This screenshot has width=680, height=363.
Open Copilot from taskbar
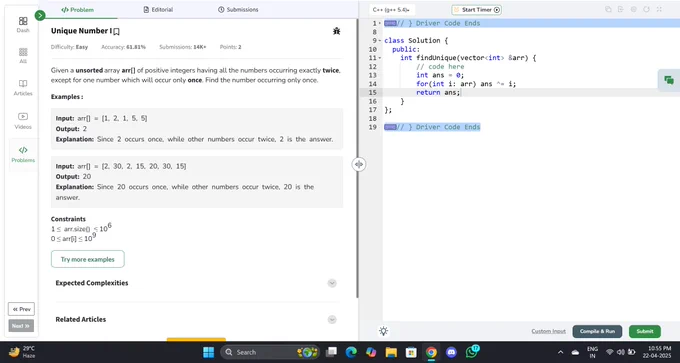pyautogui.click(x=371, y=352)
